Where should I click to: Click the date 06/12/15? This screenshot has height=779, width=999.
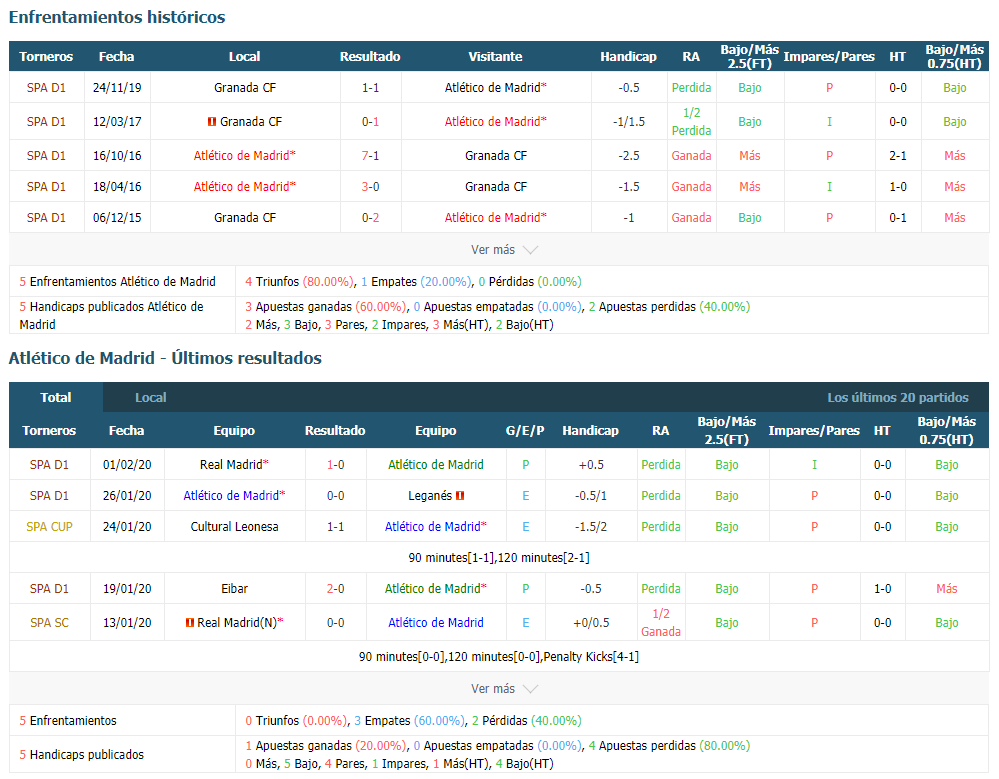coord(117,218)
